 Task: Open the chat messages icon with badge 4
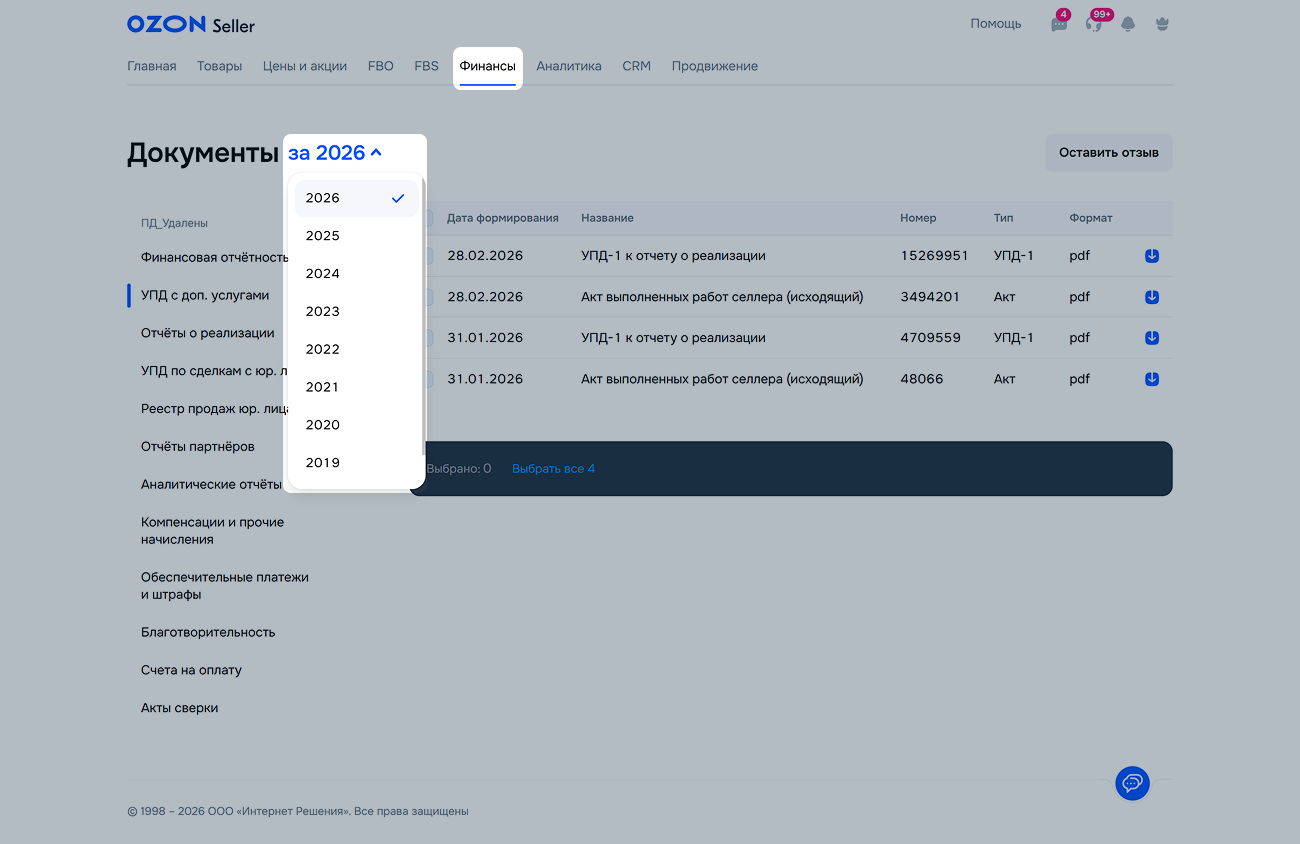1059,24
